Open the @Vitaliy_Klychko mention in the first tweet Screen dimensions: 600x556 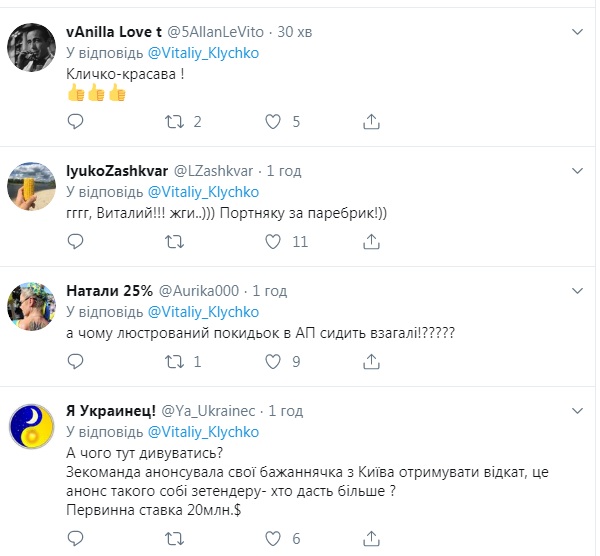coord(204,53)
